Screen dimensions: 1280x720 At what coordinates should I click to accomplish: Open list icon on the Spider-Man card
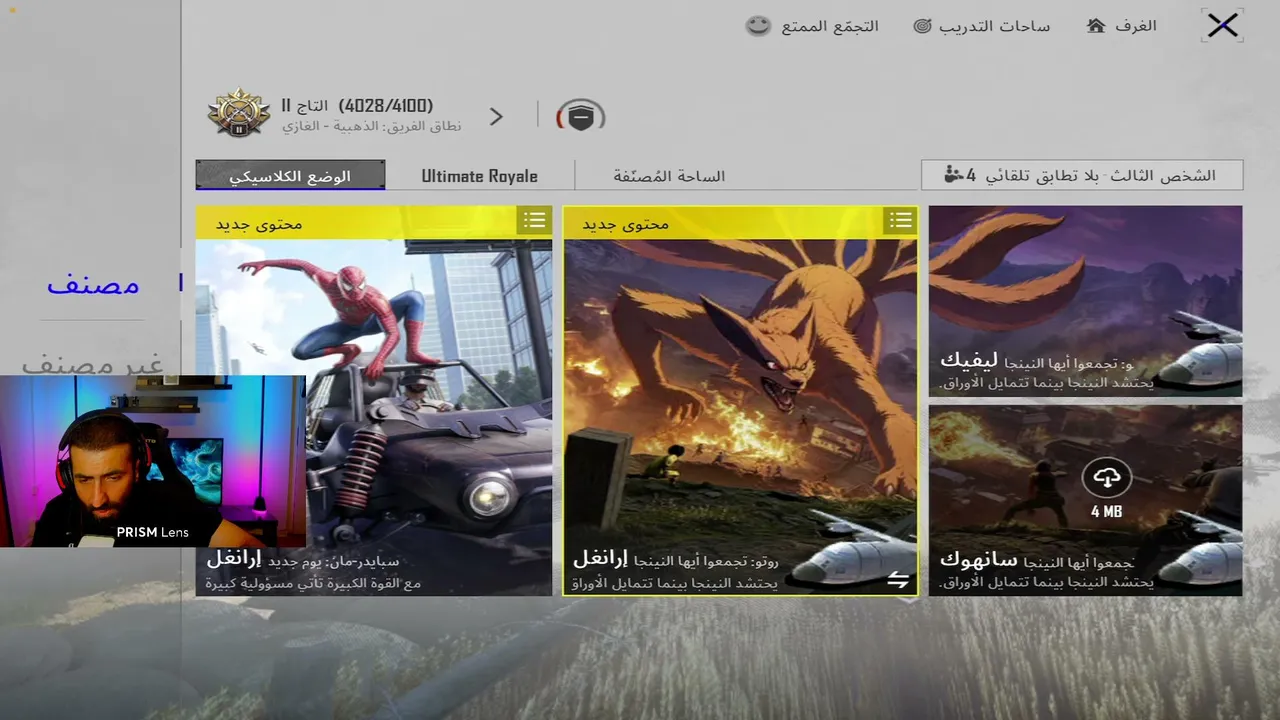[x=535, y=220]
